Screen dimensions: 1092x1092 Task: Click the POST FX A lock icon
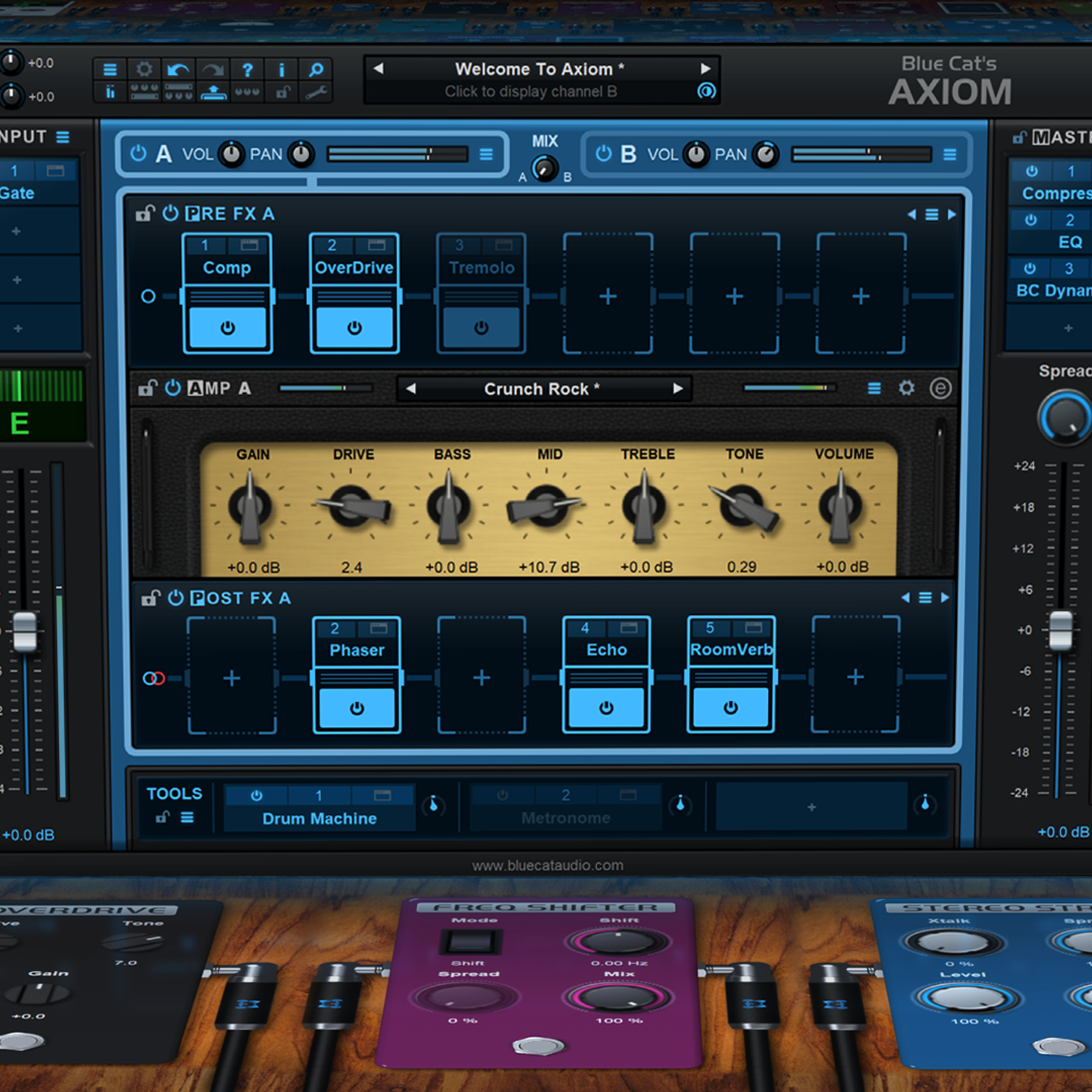150,598
